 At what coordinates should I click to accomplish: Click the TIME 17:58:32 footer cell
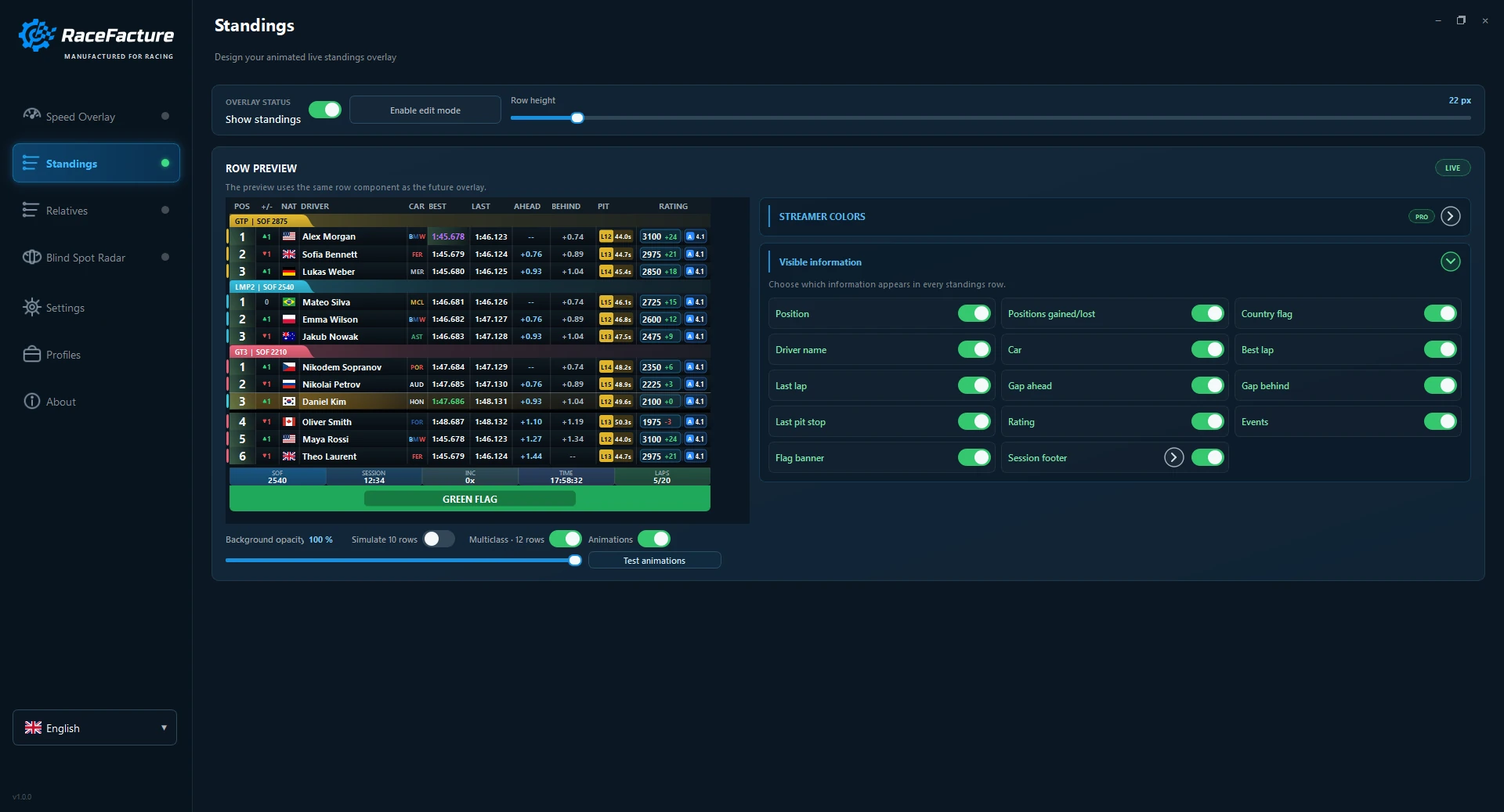566,477
